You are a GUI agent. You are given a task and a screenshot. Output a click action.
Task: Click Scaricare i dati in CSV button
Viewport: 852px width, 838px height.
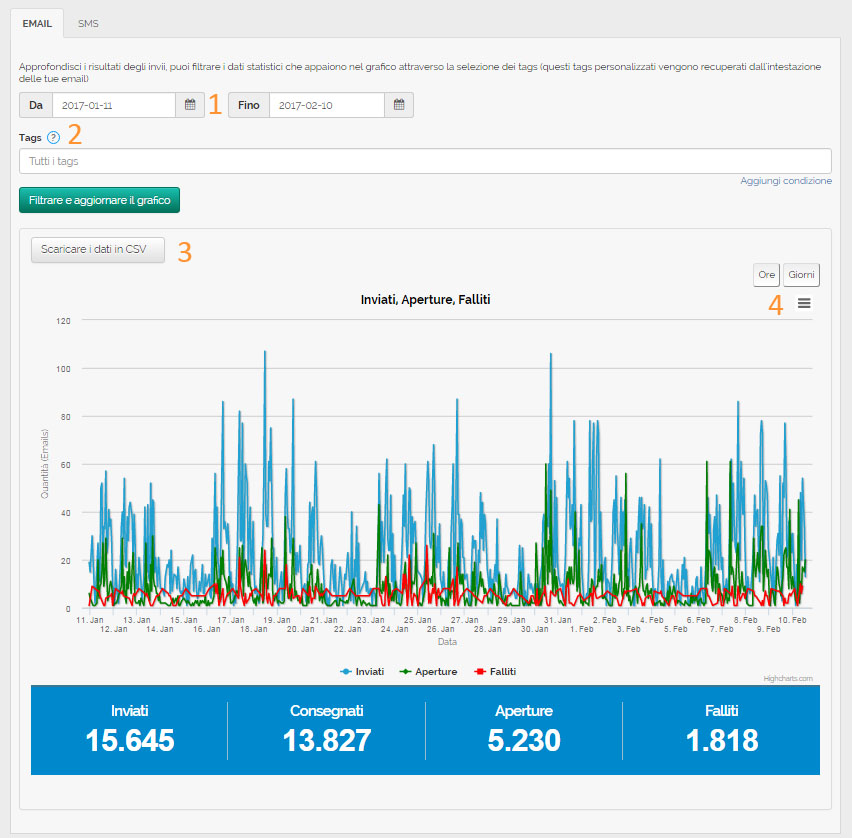point(98,249)
